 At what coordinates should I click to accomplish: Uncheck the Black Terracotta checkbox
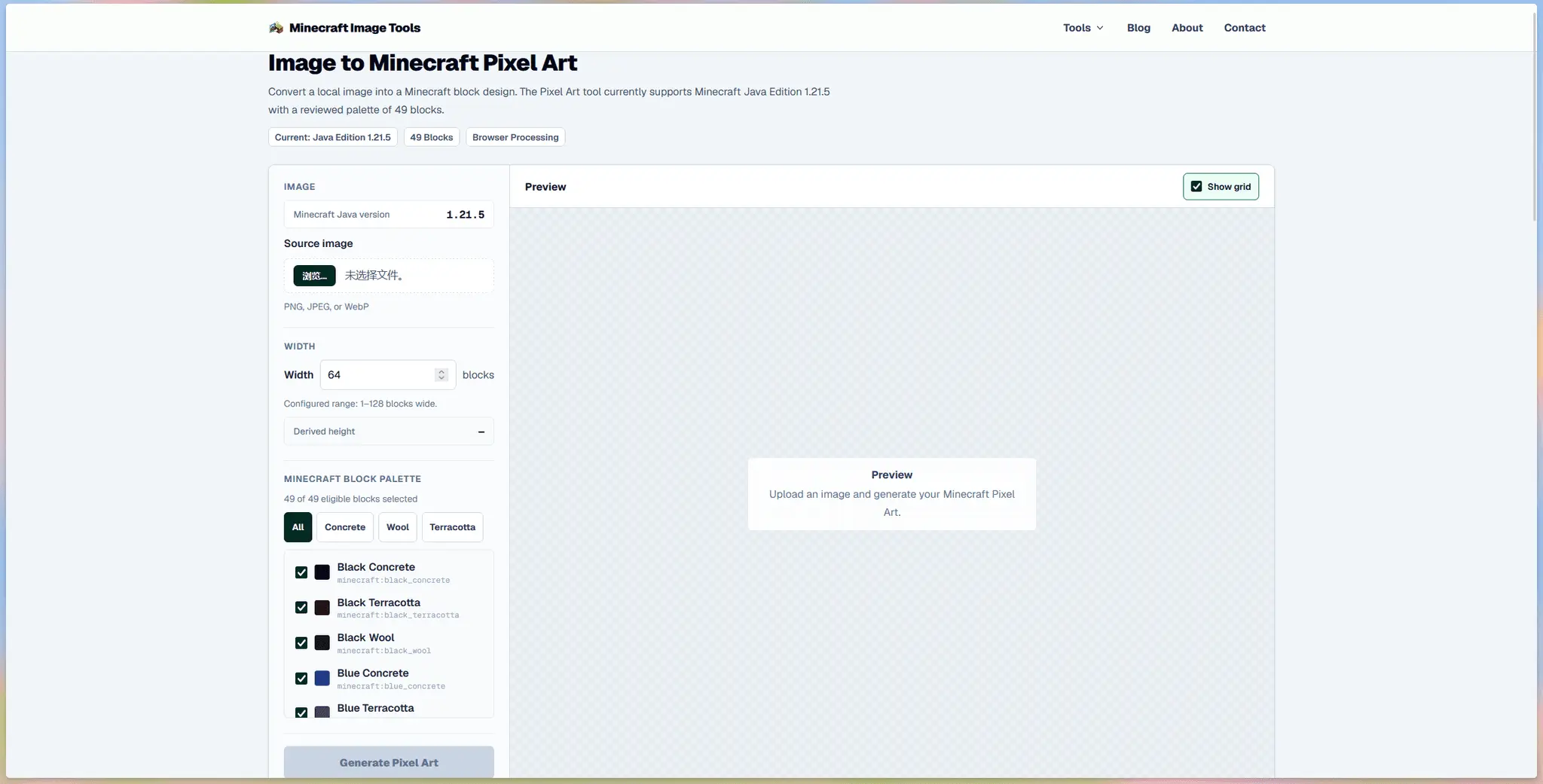[301, 608]
